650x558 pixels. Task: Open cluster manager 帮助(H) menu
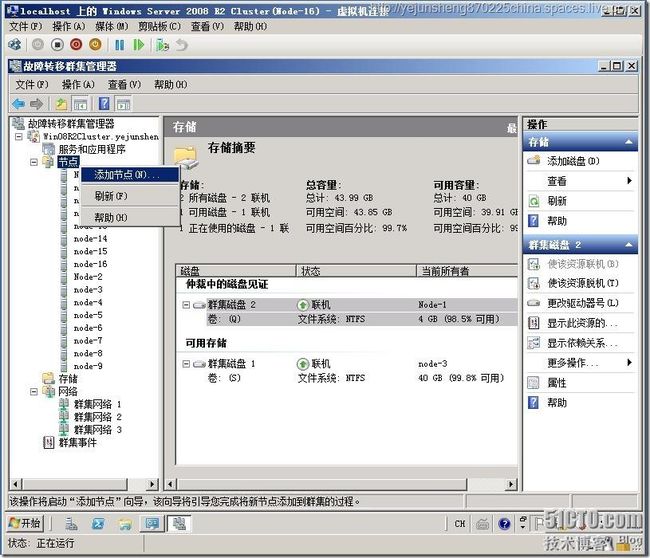pyautogui.click(x=170, y=85)
